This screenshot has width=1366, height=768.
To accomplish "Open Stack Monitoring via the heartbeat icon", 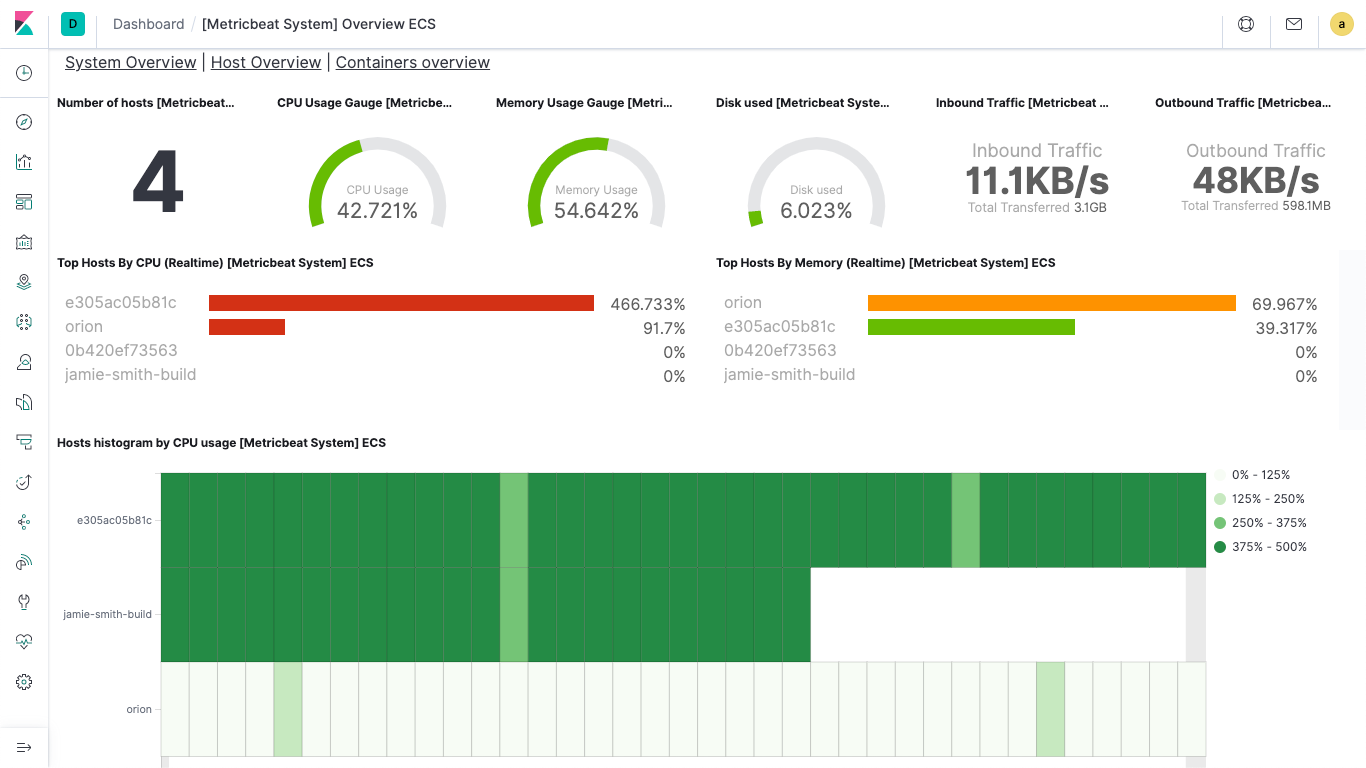I will [x=24, y=642].
